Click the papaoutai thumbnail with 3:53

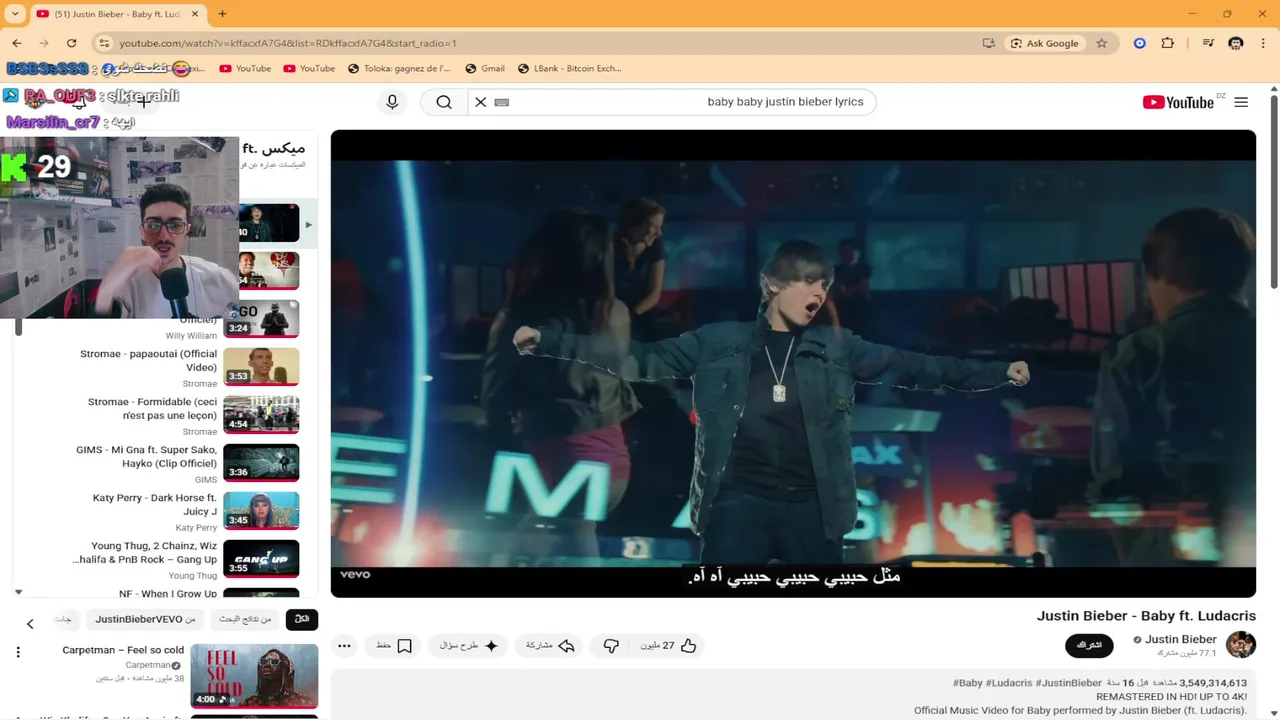click(261, 366)
